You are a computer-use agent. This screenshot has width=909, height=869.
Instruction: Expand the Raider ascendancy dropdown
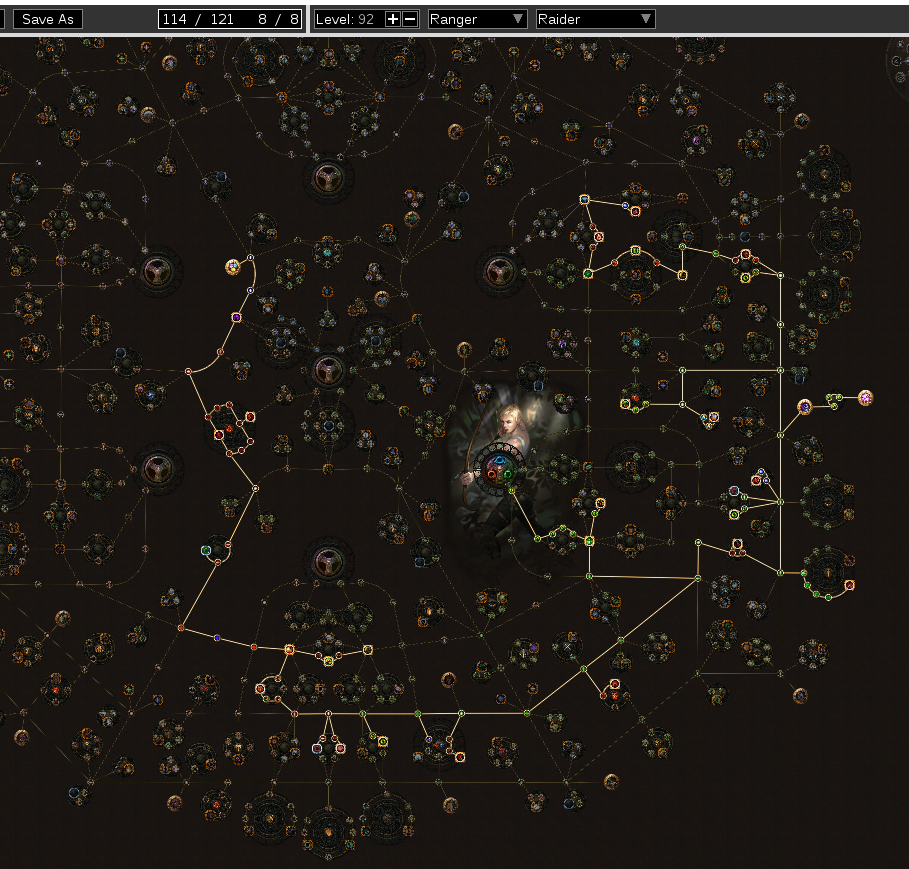595,19
